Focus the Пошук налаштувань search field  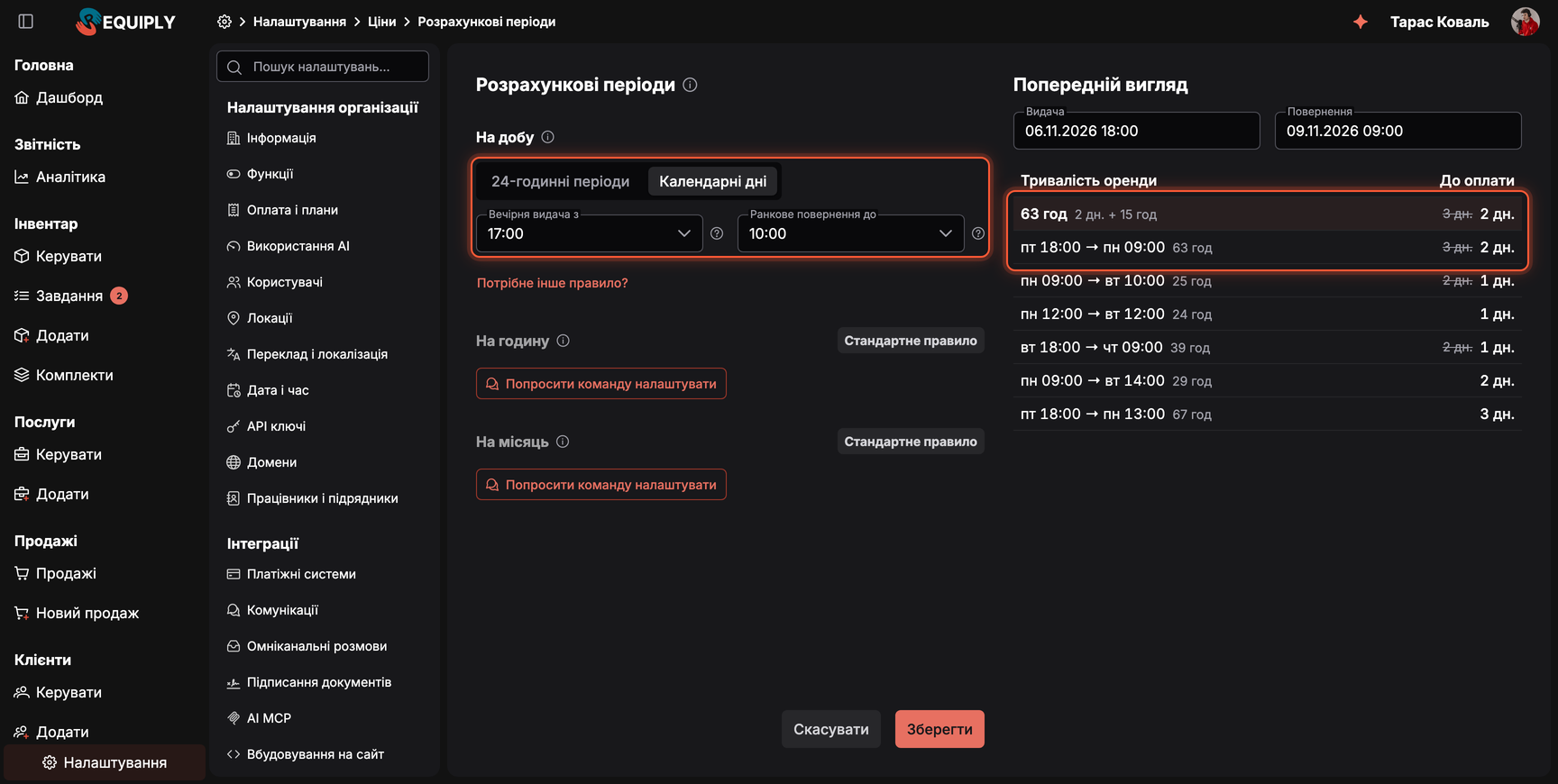pos(323,67)
